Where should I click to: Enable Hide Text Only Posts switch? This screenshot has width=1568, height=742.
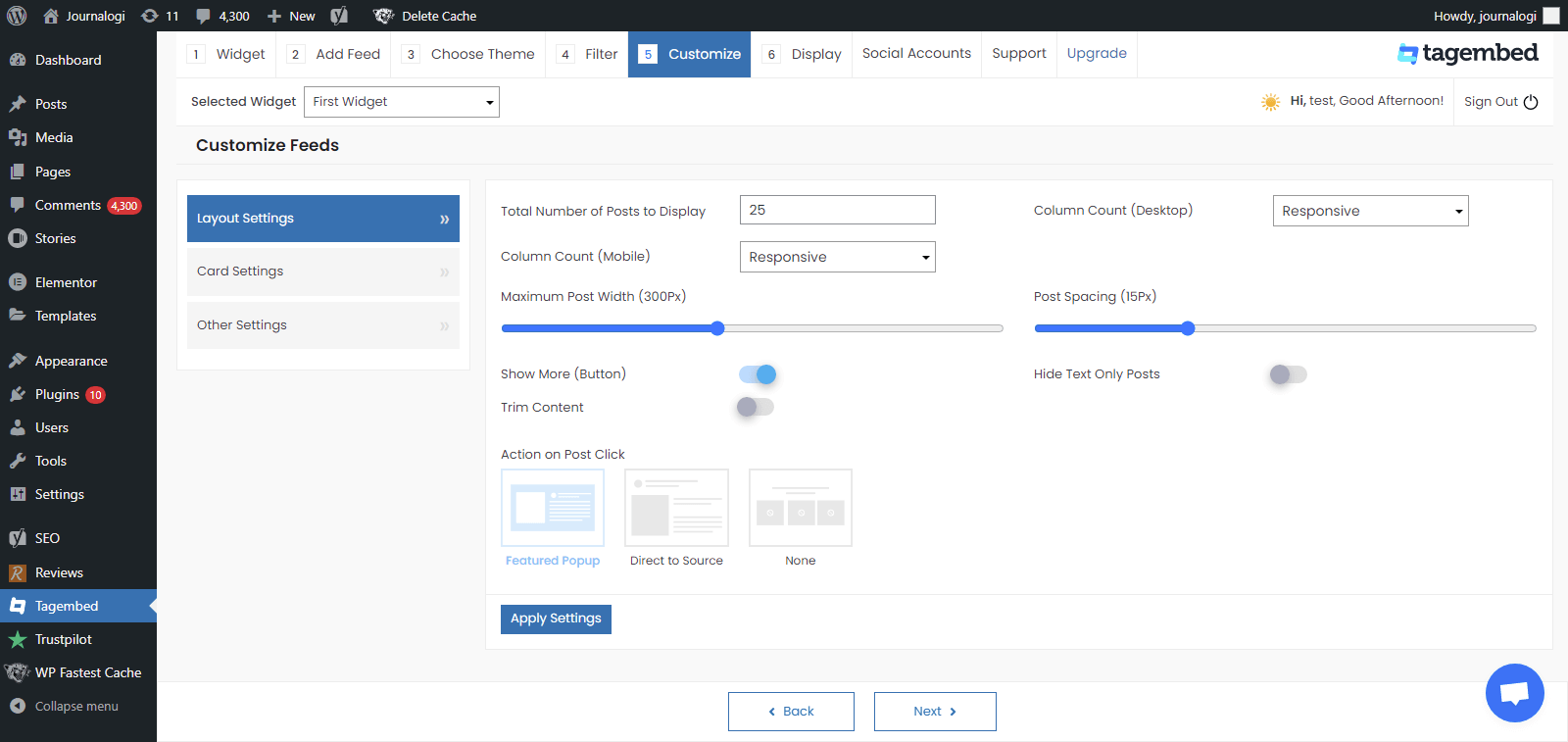pos(1289,374)
